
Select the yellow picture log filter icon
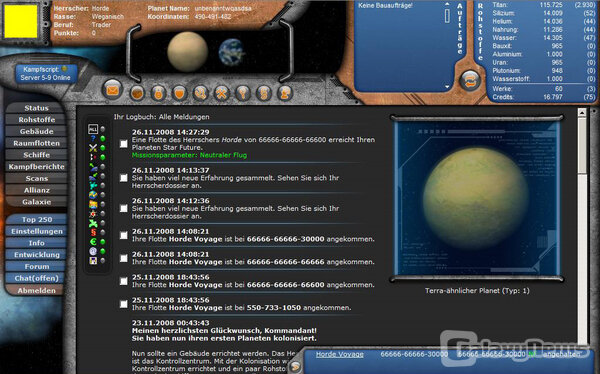tap(93, 204)
